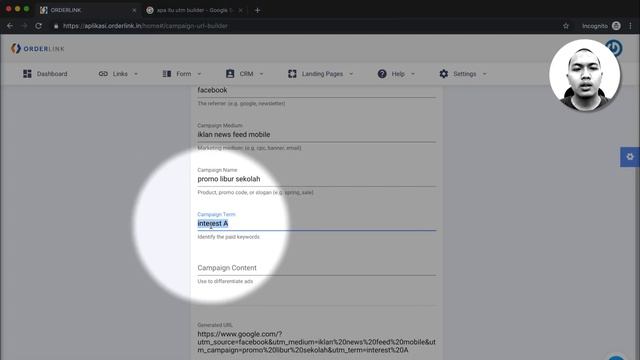Open the Landing Pages menu
Viewport: 640px width, 360px height.
(321, 74)
